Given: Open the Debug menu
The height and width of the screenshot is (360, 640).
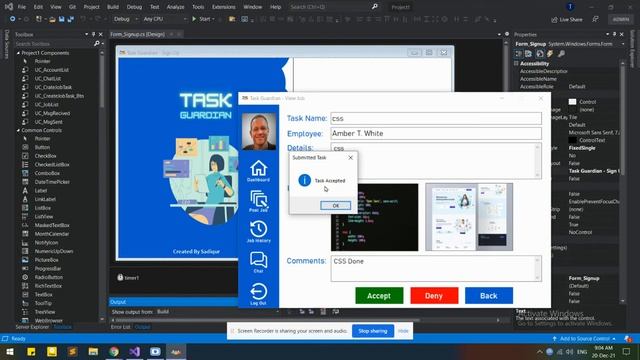Looking at the screenshot, I should point(134,7).
